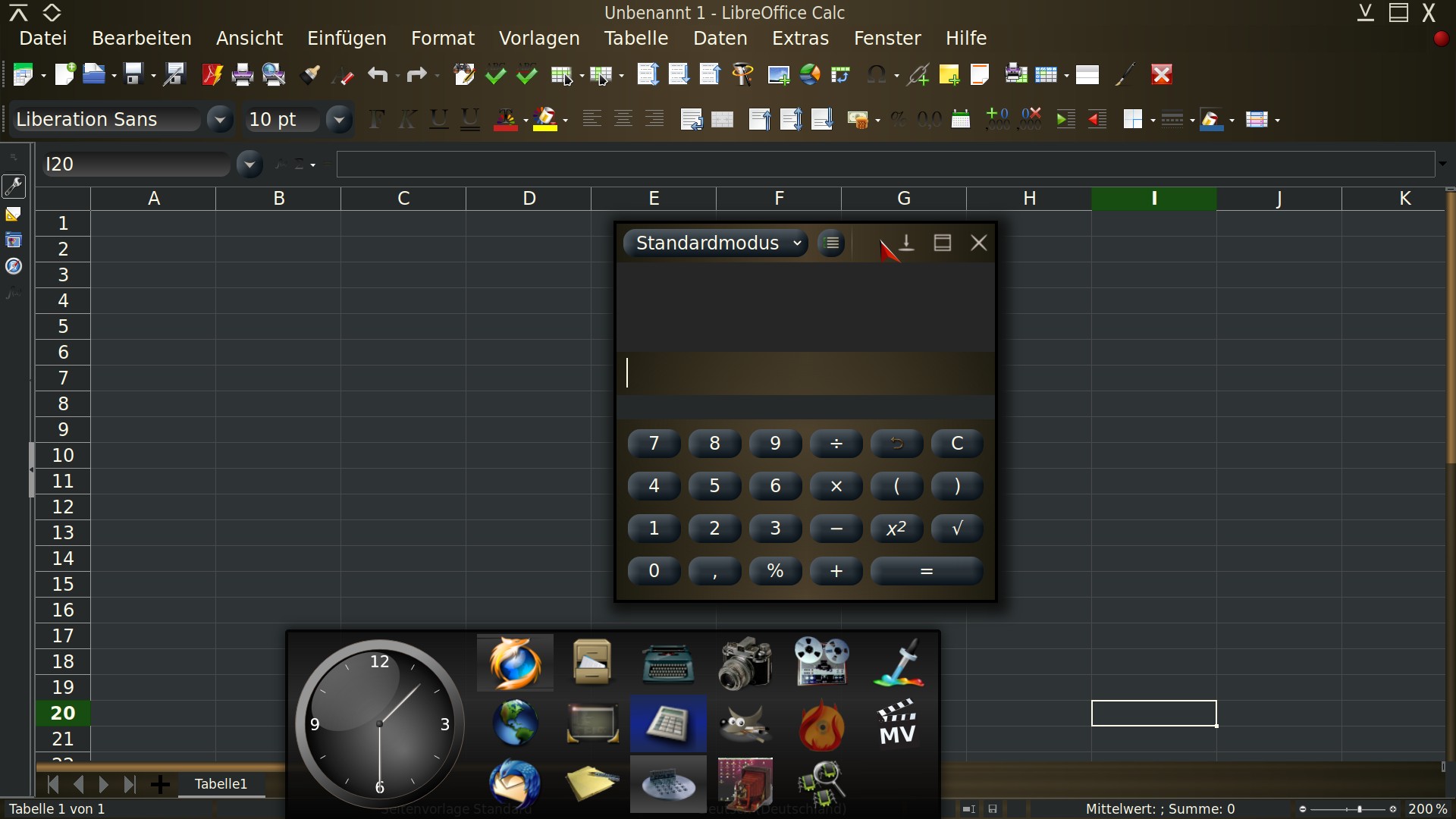Screen dimensions: 1456x819
Task: Open the Bearbeiten menu
Action: click(x=142, y=38)
